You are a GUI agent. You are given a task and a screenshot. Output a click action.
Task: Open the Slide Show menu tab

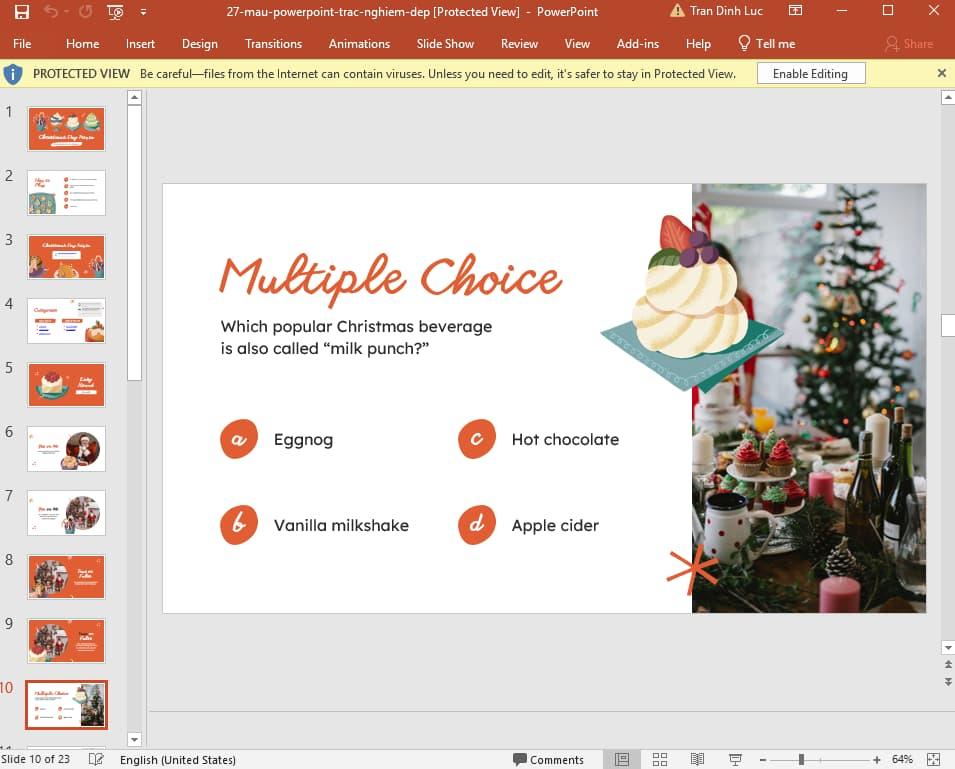point(444,43)
